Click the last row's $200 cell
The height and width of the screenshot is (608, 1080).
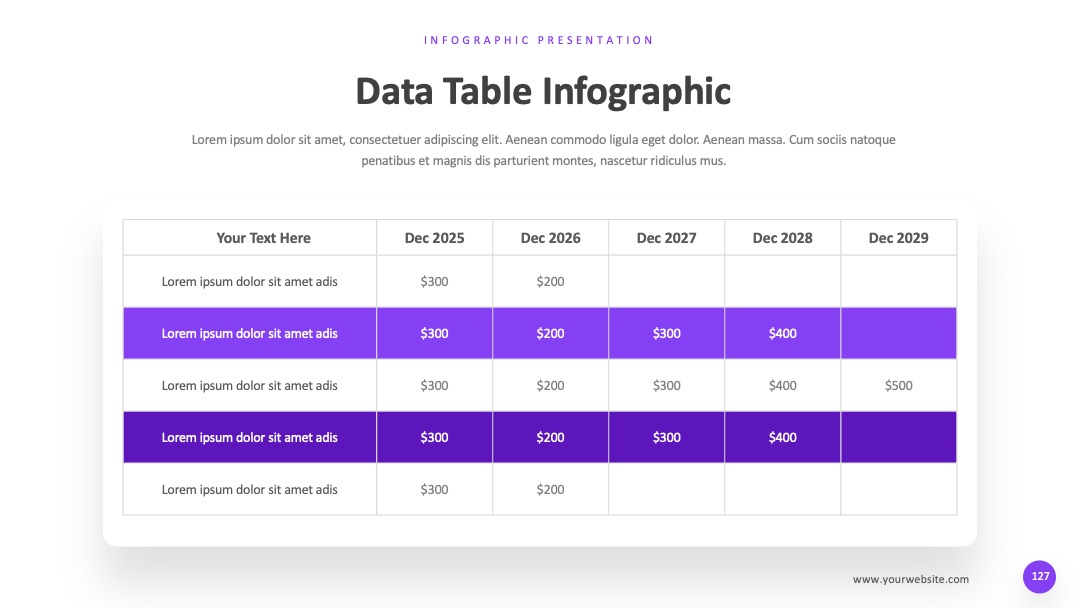coord(550,490)
